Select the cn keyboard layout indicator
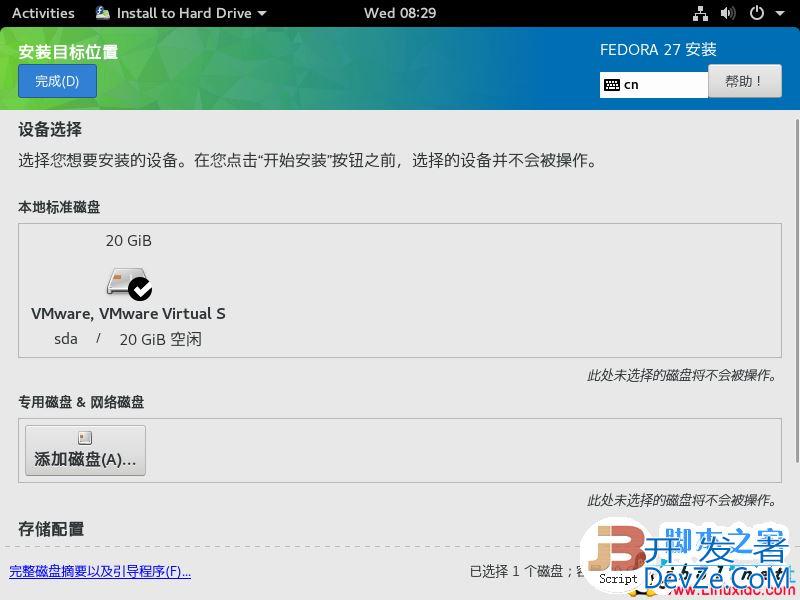 654,85
